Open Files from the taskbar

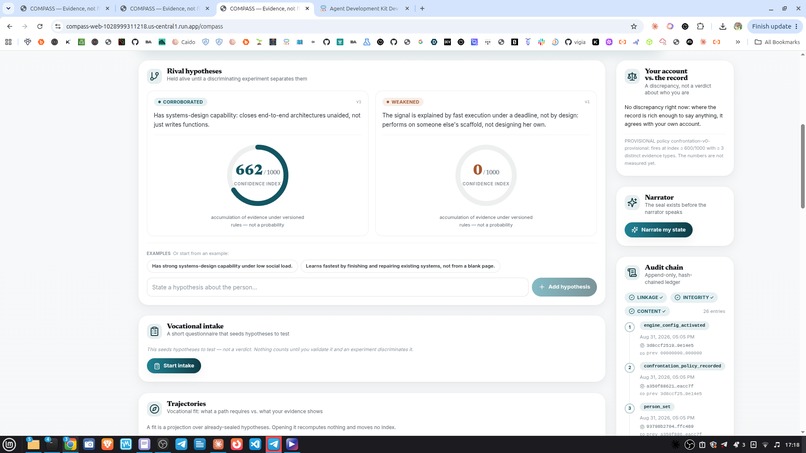(33, 444)
